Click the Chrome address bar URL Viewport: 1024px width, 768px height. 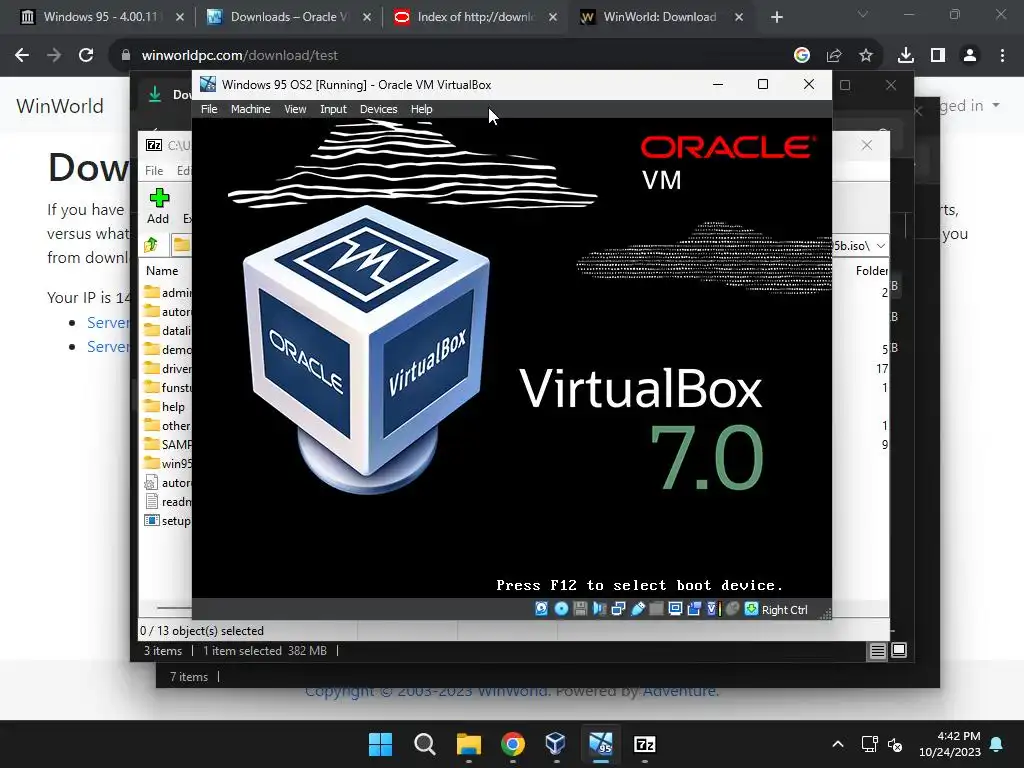(x=240, y=56)
